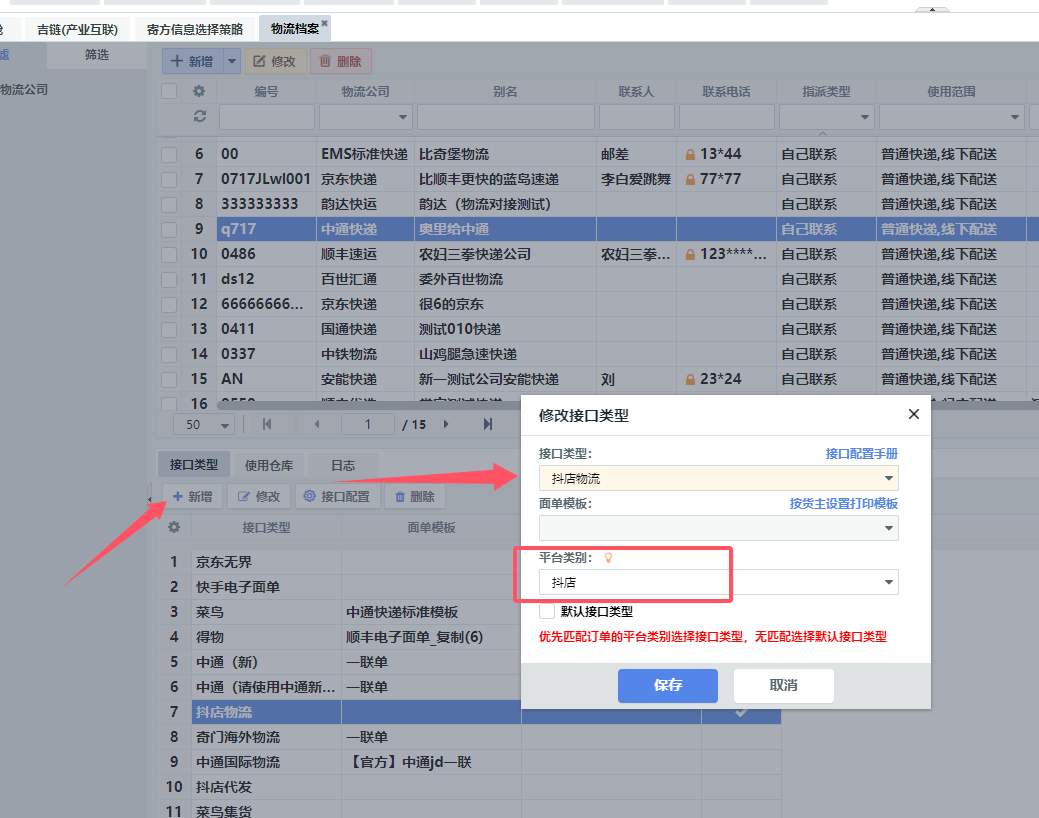Toggle the select-all checkbox in grid header
The width and height of the screenshot is (1039, 818).
click(x=170, y=91)
